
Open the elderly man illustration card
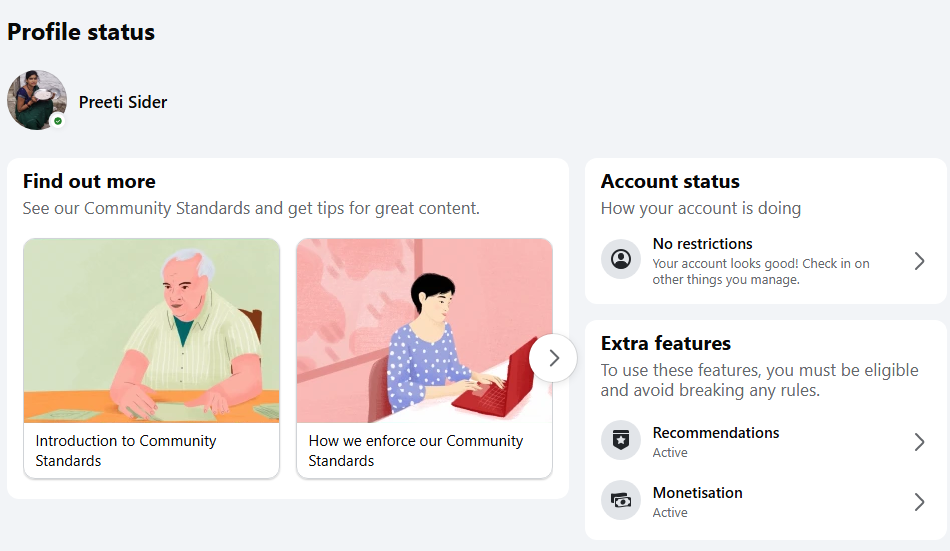(151, 330)
